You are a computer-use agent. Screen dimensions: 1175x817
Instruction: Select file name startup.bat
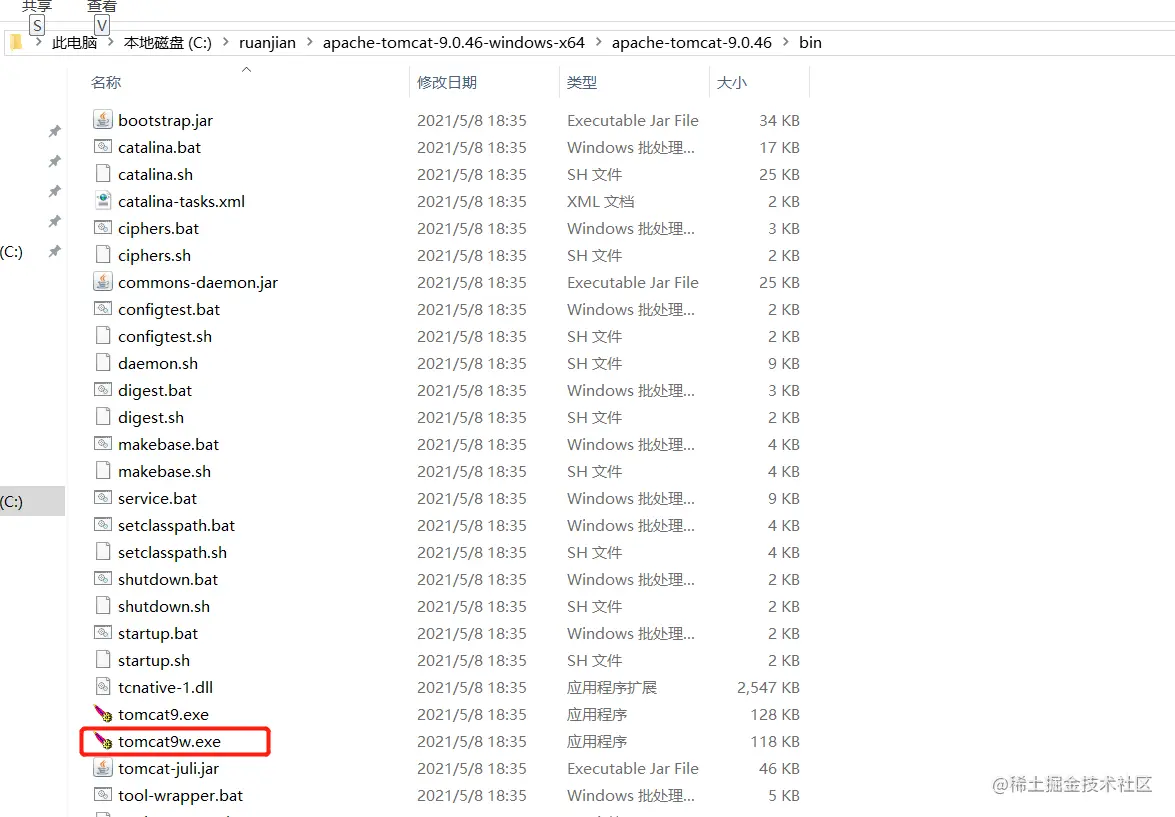(158, 633)
